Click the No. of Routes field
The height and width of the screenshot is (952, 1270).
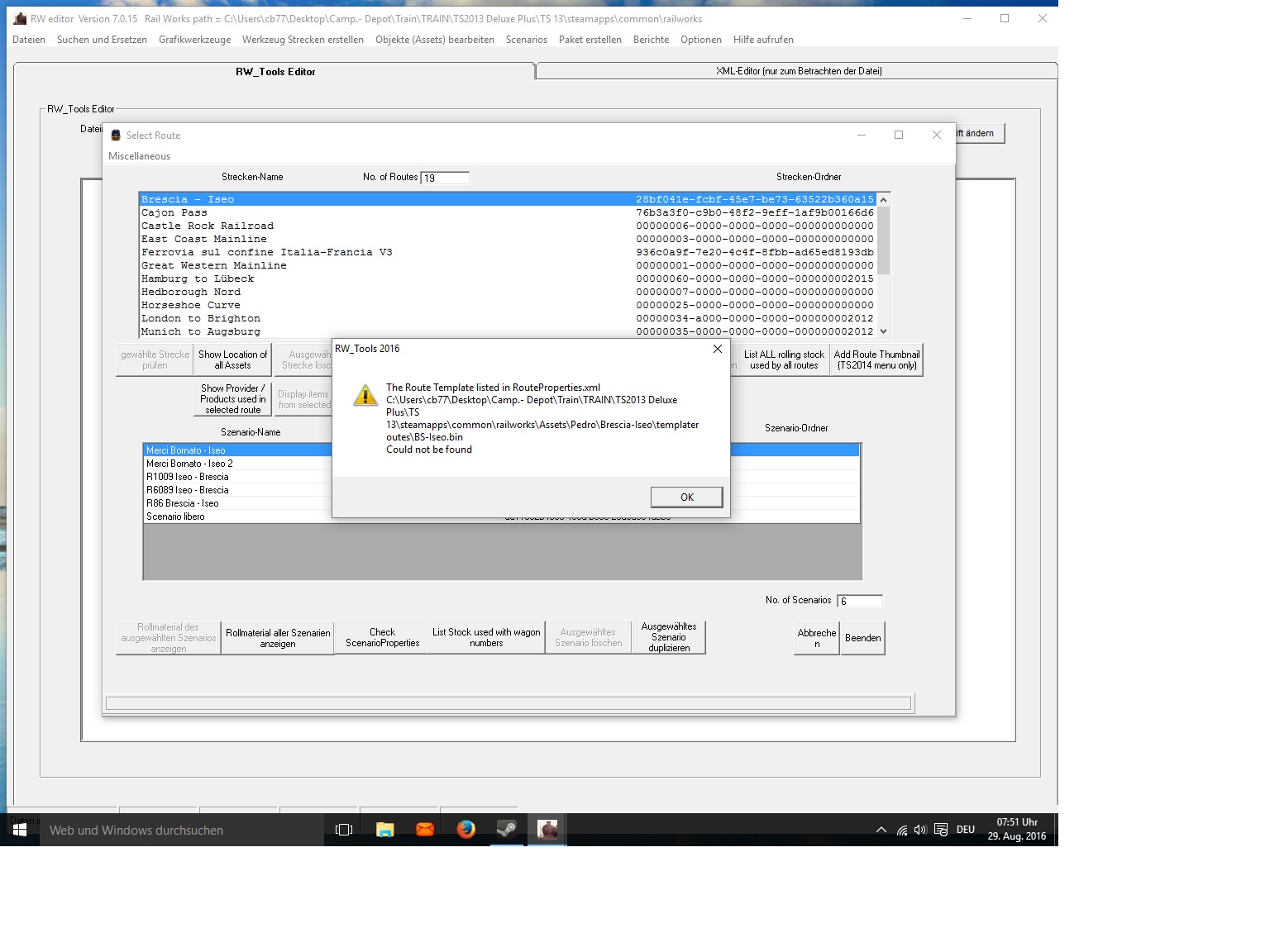[445, 178]
